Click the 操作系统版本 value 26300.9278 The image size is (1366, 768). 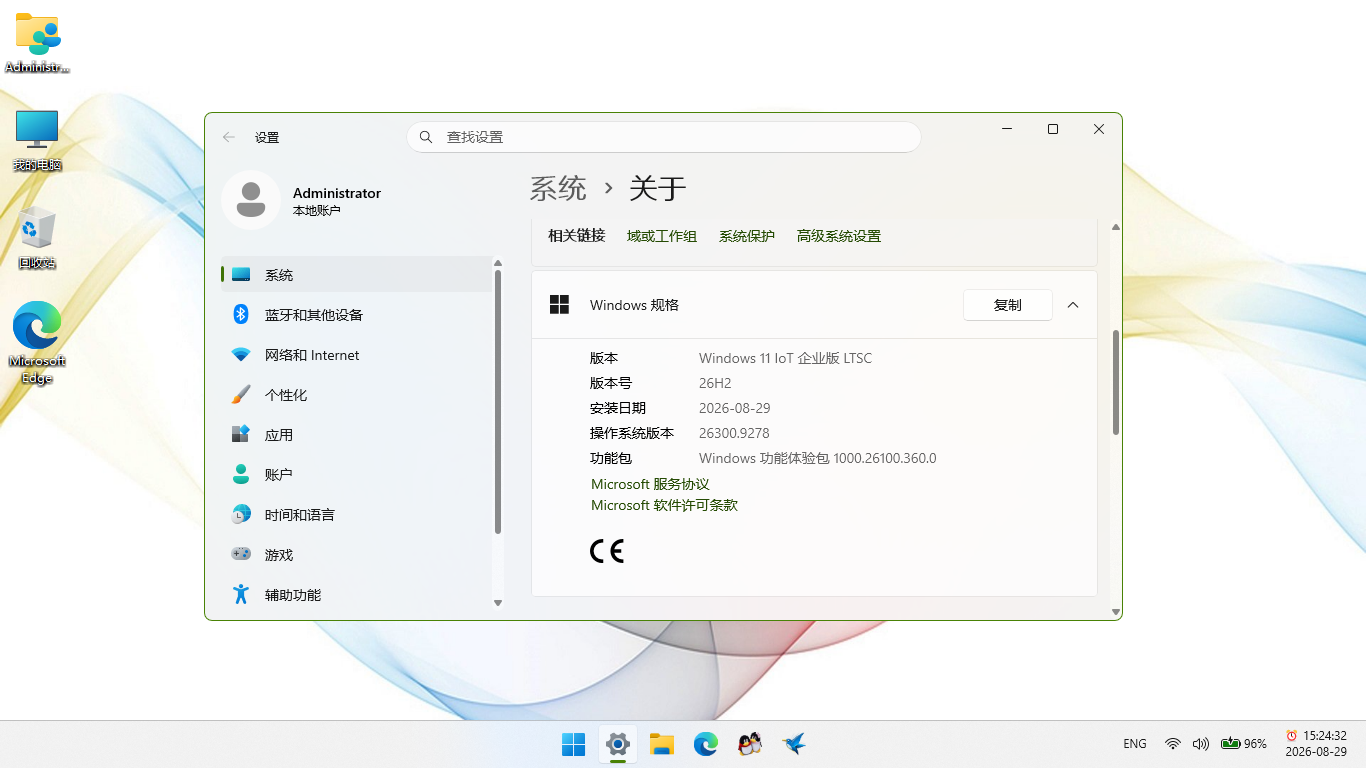pyautogui.click(x=734, y=433)
